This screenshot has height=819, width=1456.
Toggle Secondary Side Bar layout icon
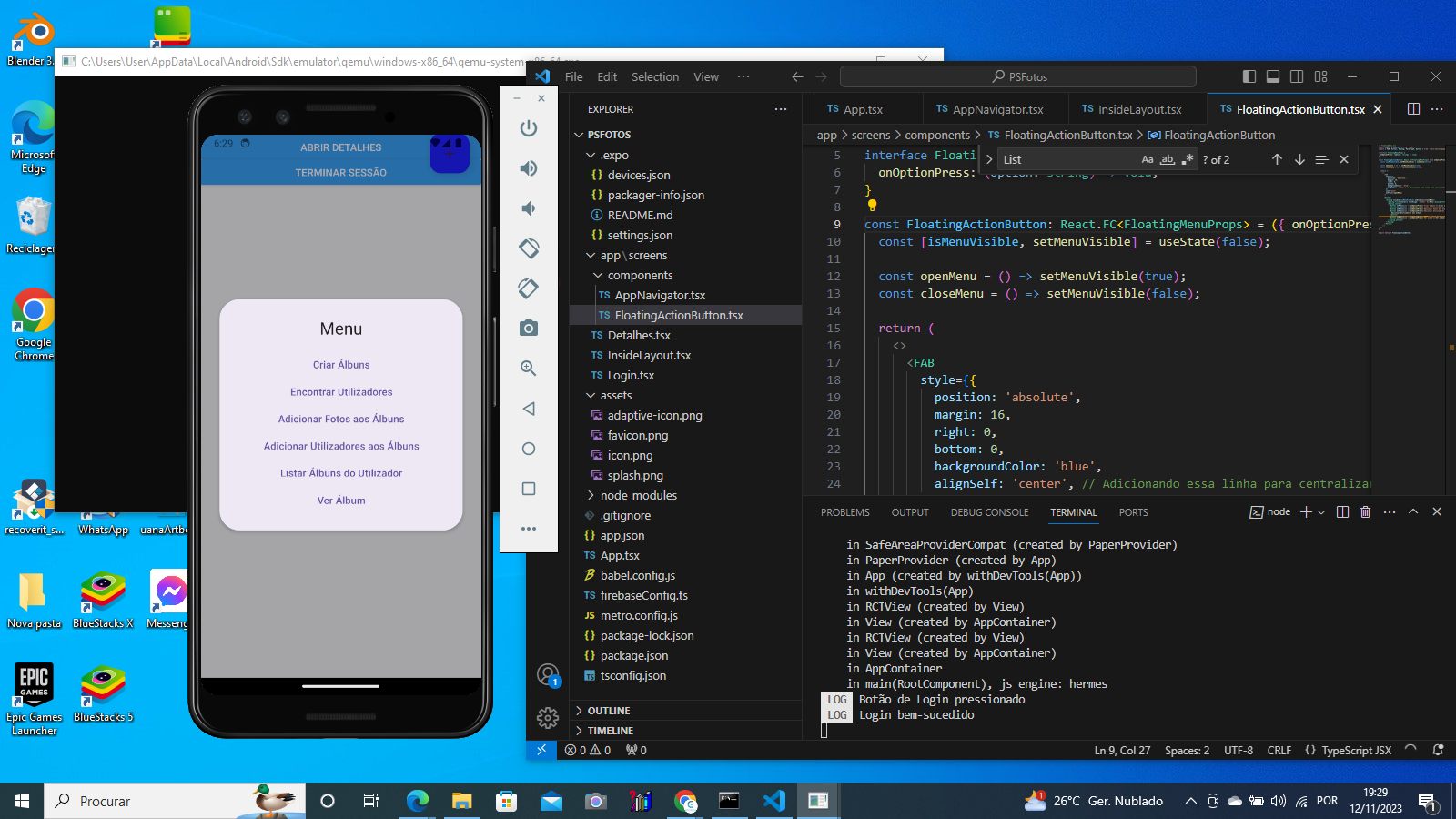coord(1297,76)
